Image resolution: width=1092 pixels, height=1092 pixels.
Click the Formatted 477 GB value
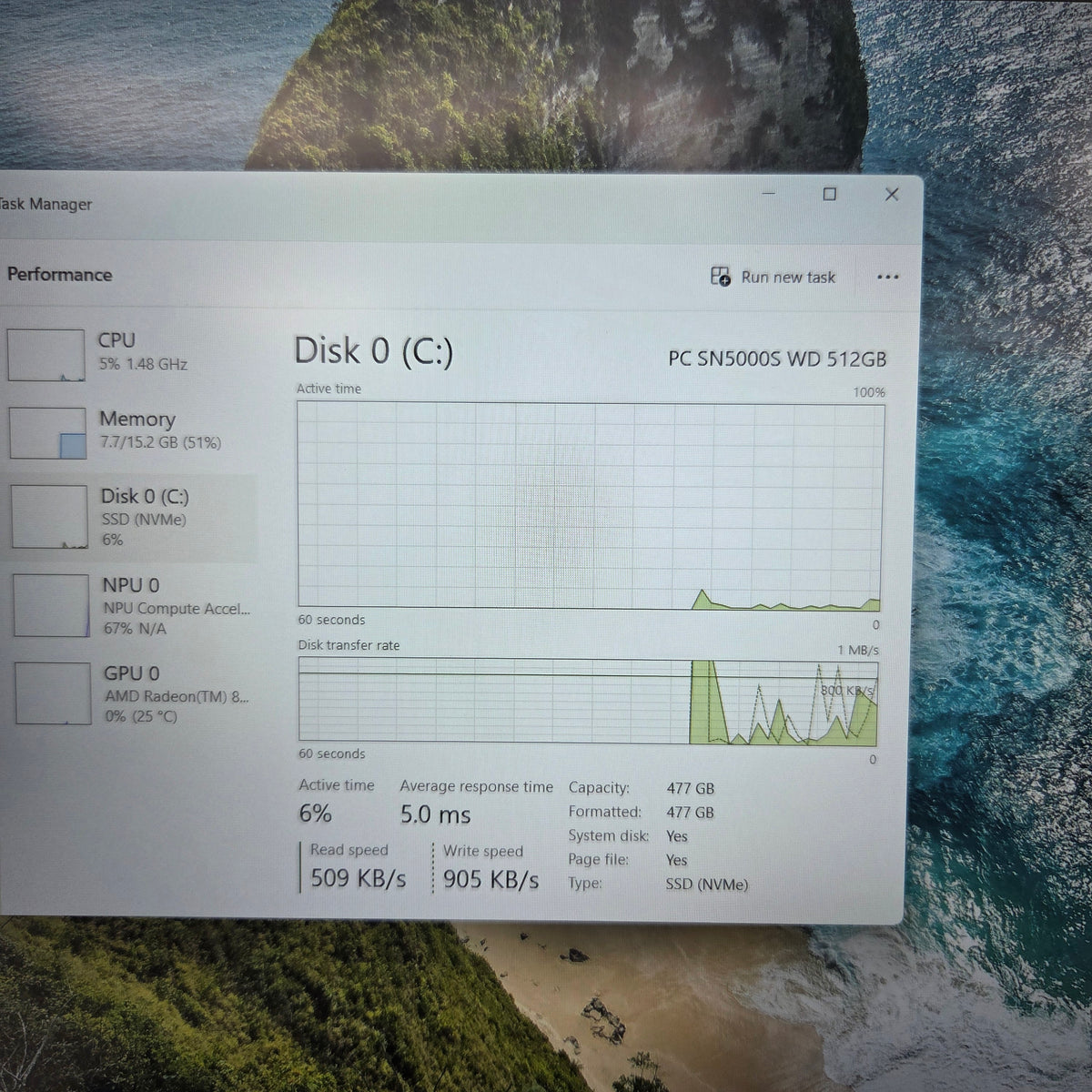pos(691,813)
